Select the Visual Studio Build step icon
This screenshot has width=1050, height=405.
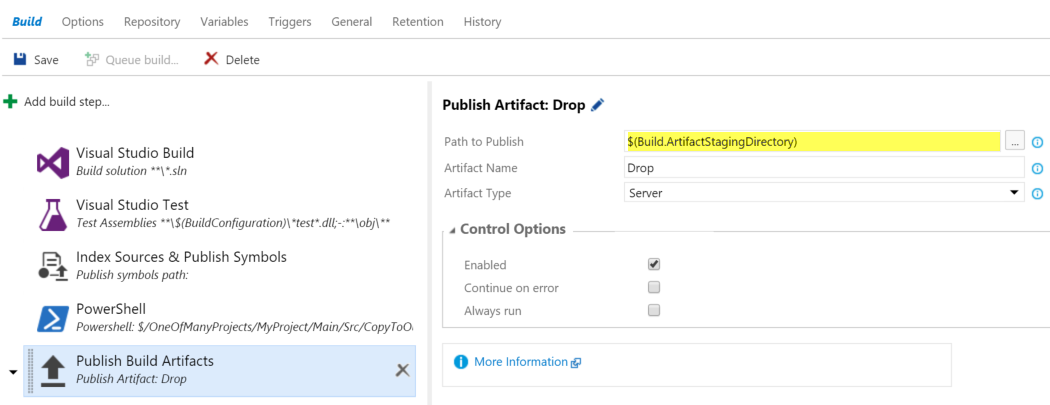51,163
